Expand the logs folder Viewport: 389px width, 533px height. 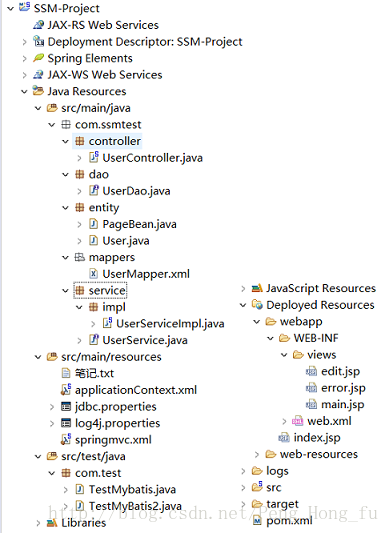[x=243, y=471]
